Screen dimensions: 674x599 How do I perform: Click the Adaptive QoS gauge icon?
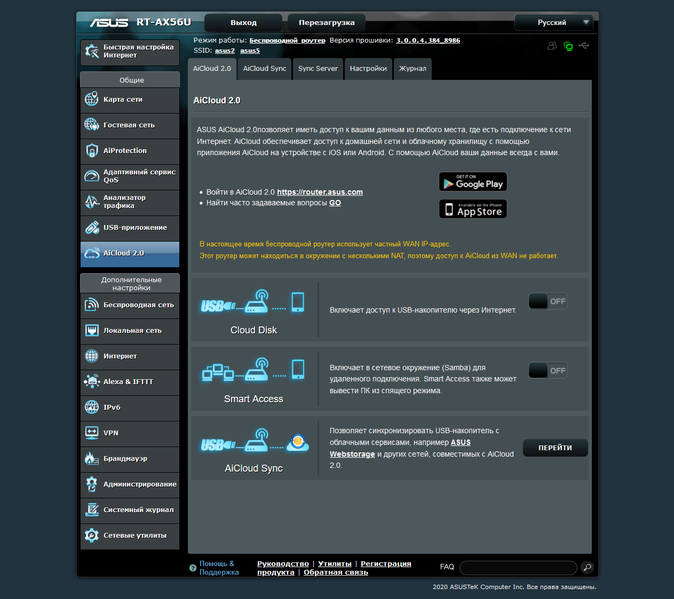pyautogui.click(x=92, y=176)
